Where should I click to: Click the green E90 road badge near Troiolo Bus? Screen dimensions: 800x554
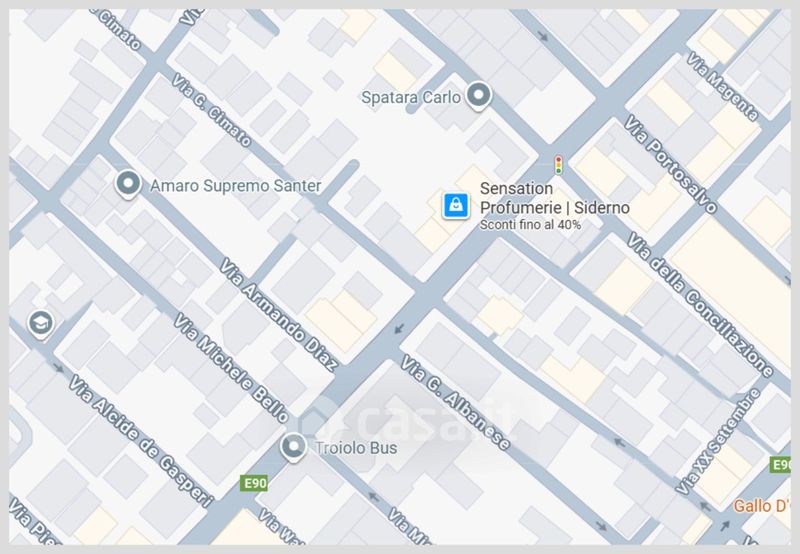tap(254, 483)
